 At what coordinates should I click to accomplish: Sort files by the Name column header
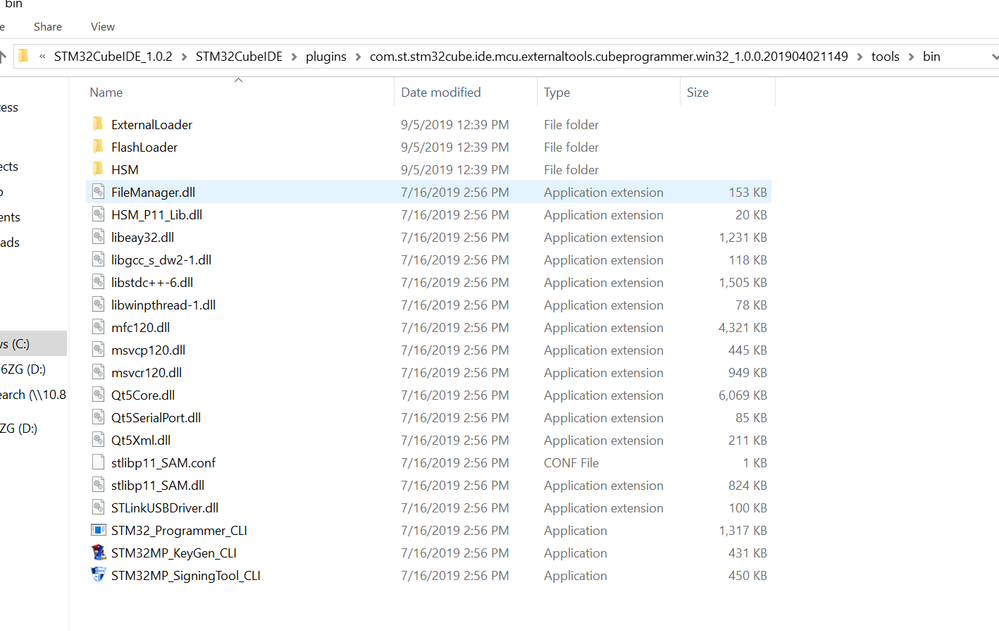tap(106, 92)
